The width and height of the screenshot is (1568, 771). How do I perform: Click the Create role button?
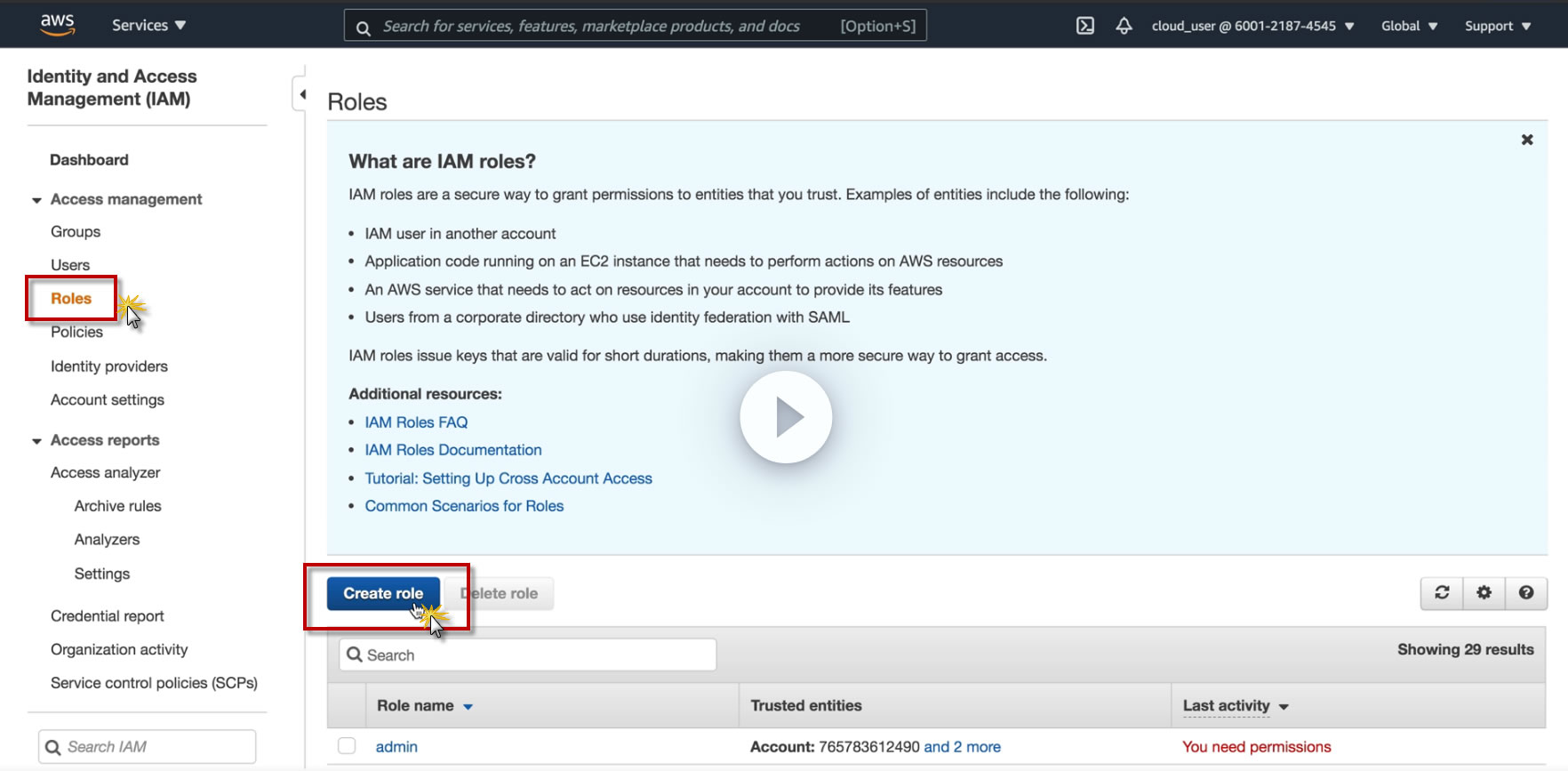(x=383, y=593)
